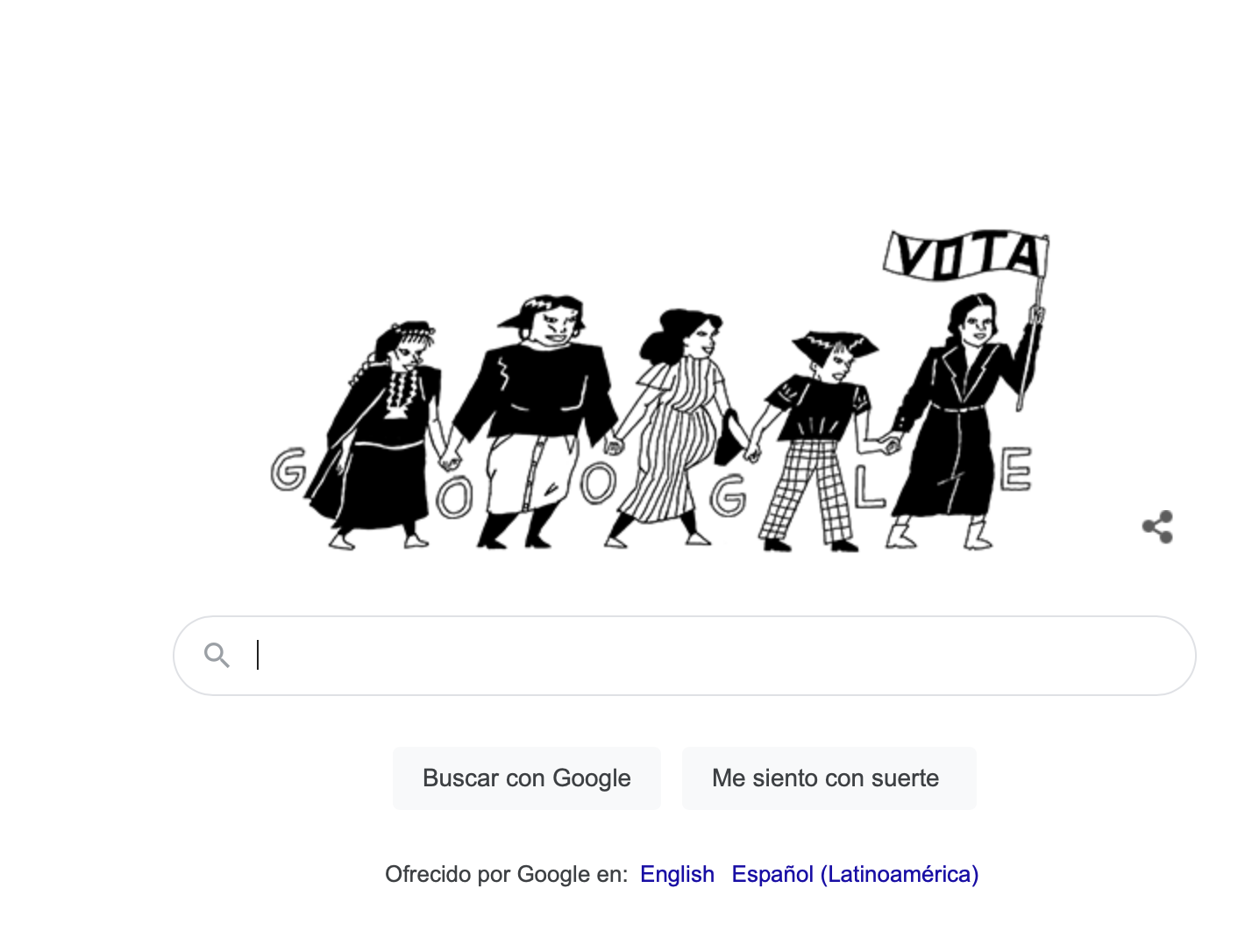Click the share icon beside the doodle
The width and height of the screenshot is (1252, 952).
click(1157, 527)
